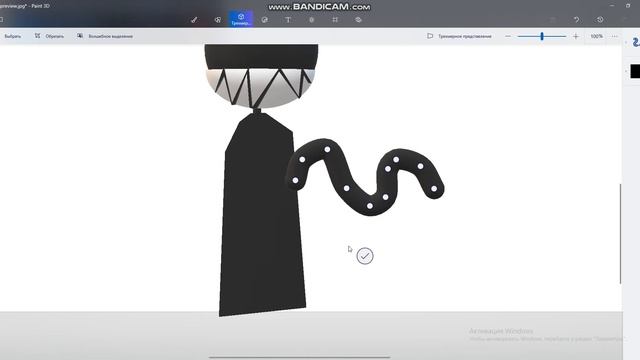Select the Brushes tool
Image resolution: width=640 pixels, height=360 pixels.
194,20
